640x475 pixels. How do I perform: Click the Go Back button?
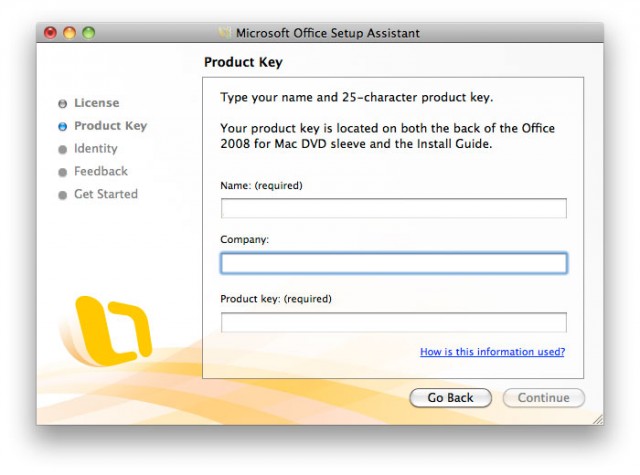tap(451, 397)
